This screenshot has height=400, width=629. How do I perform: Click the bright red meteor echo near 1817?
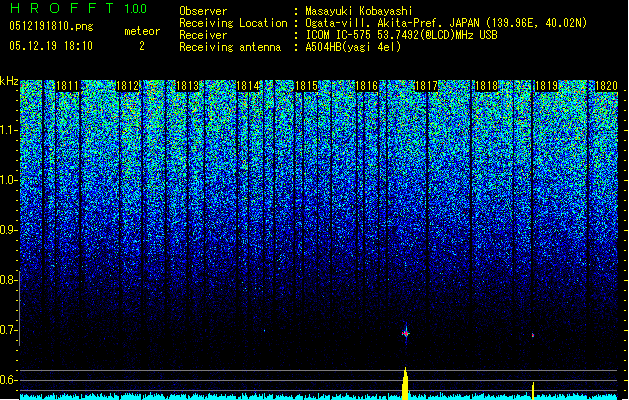click(406, 333)
